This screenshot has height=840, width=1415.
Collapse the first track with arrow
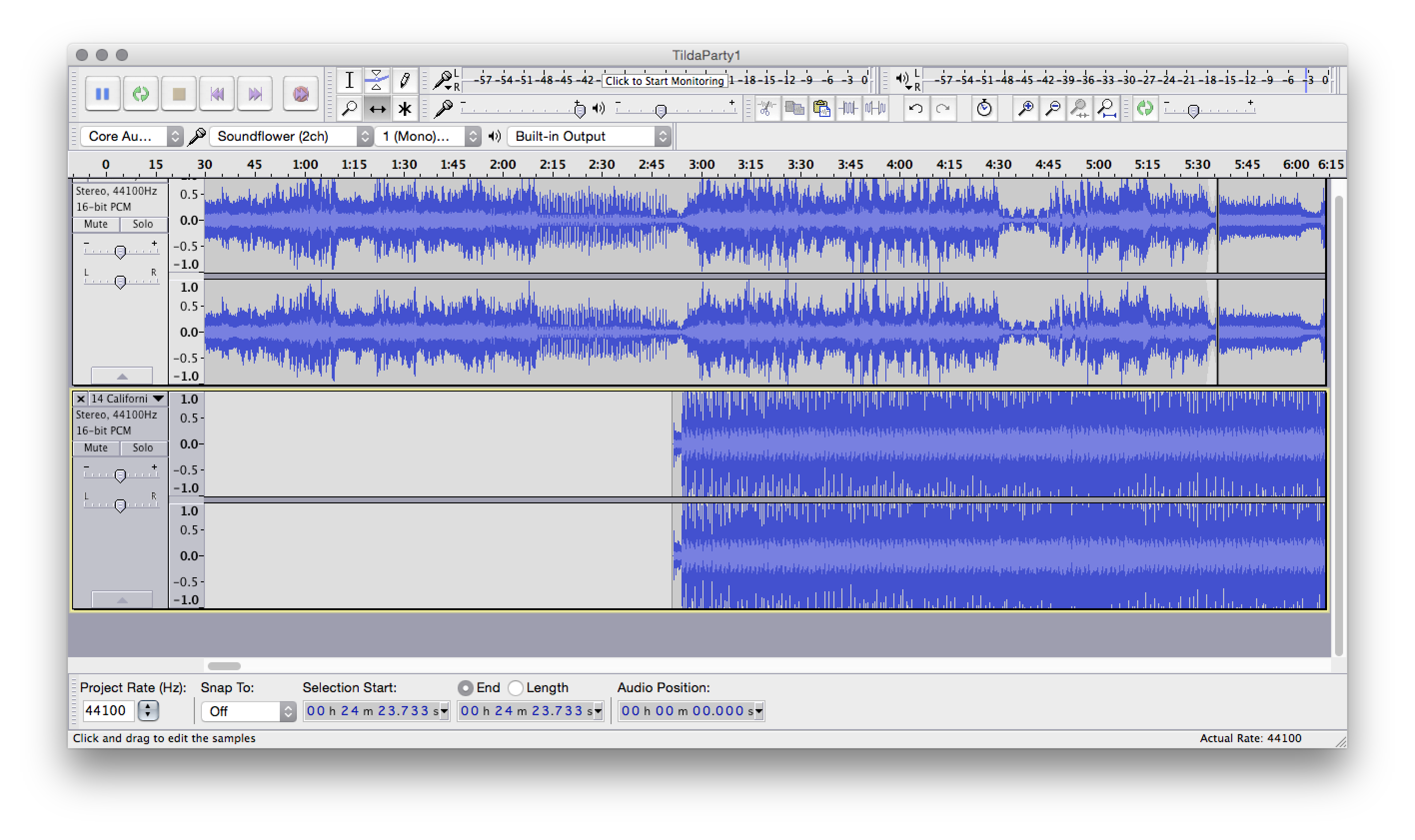tap(122, 376)
